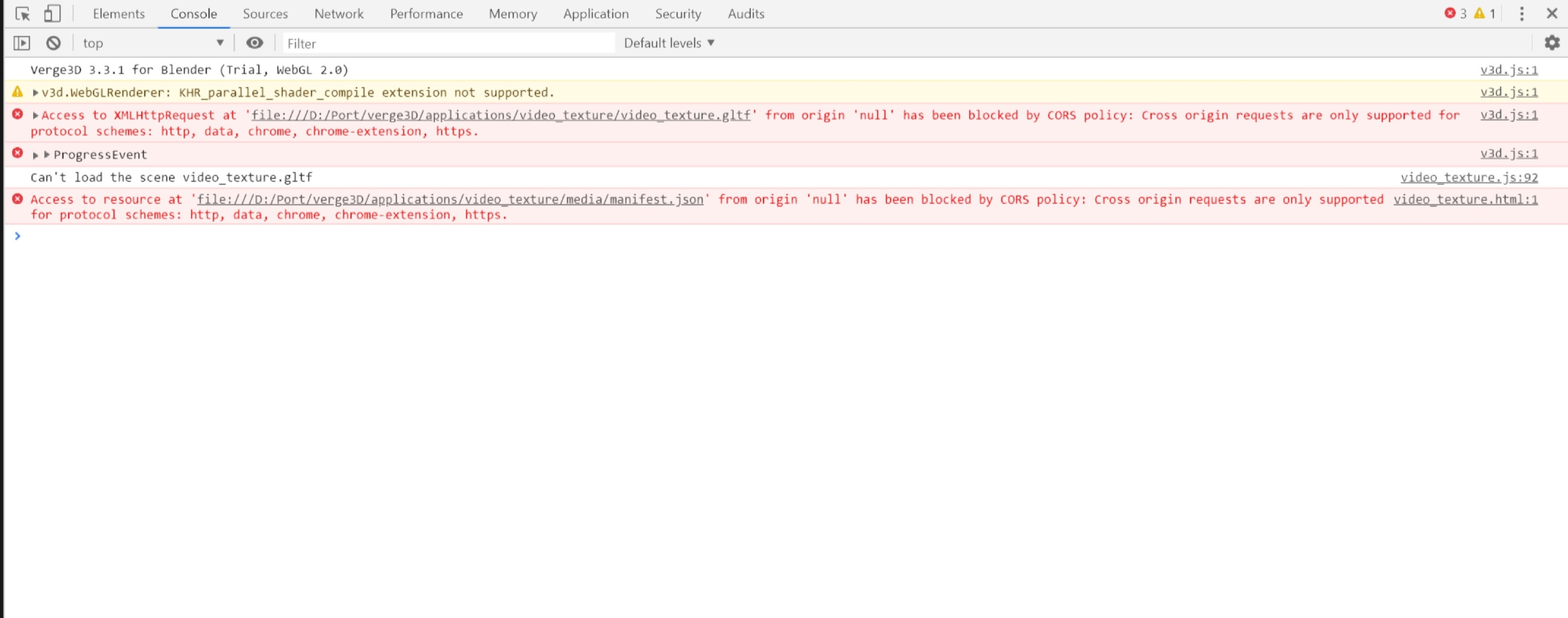Clear the console with the ban icon

click(x=53, y=43)
